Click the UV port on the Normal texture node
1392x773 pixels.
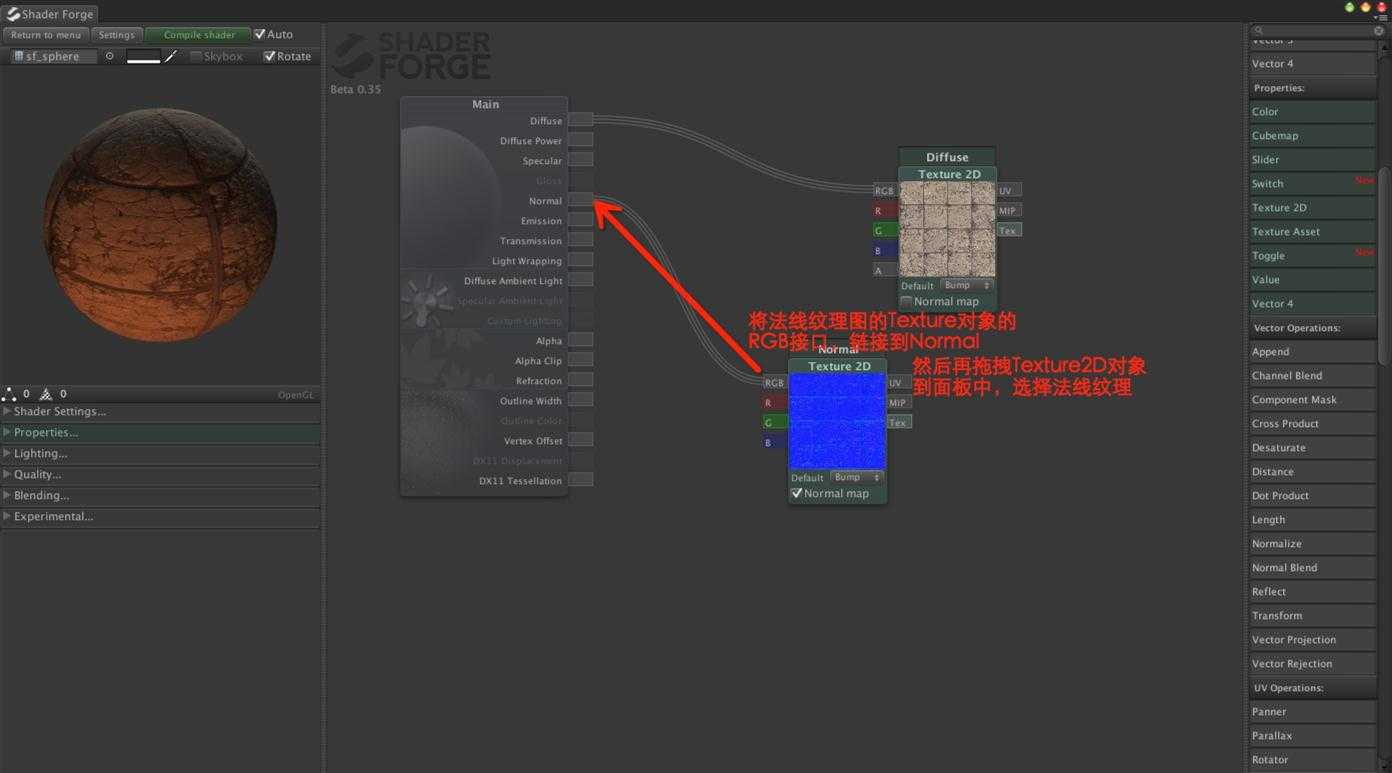pyautogui.click(x=899, y=382)
